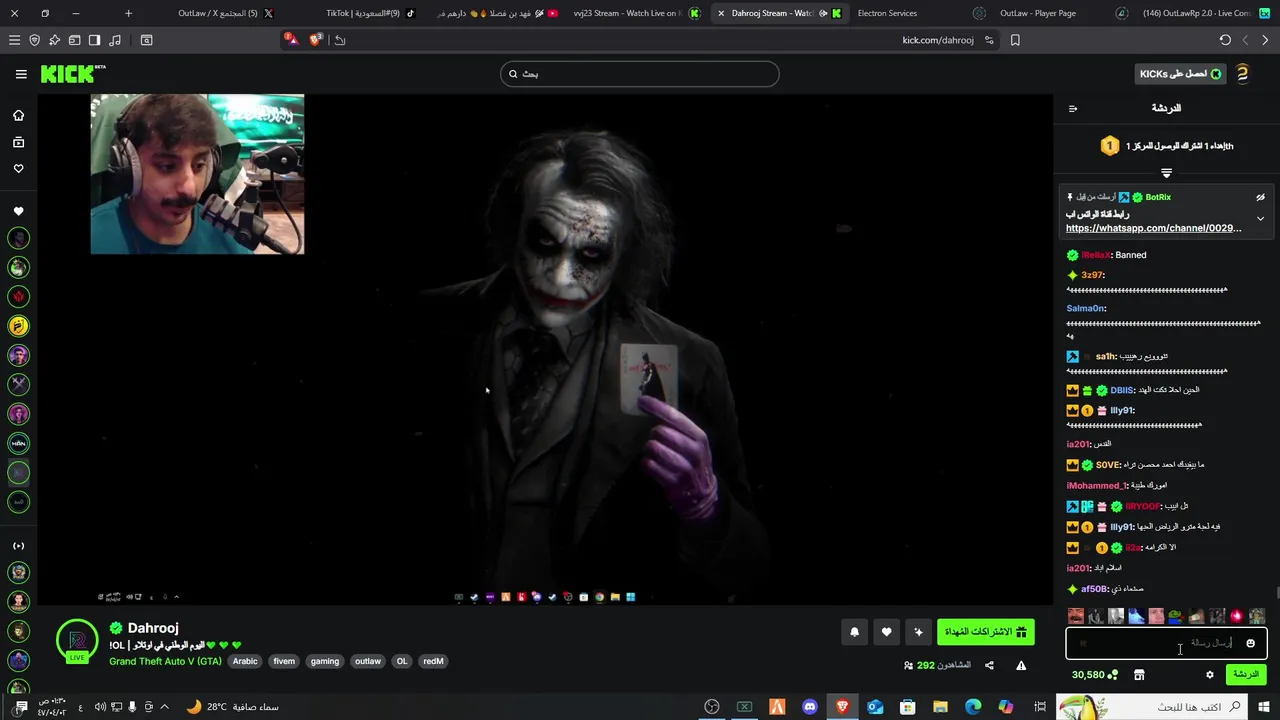
Task: Click 'Get KICKs' button in header
Action: pos(1181,74)
